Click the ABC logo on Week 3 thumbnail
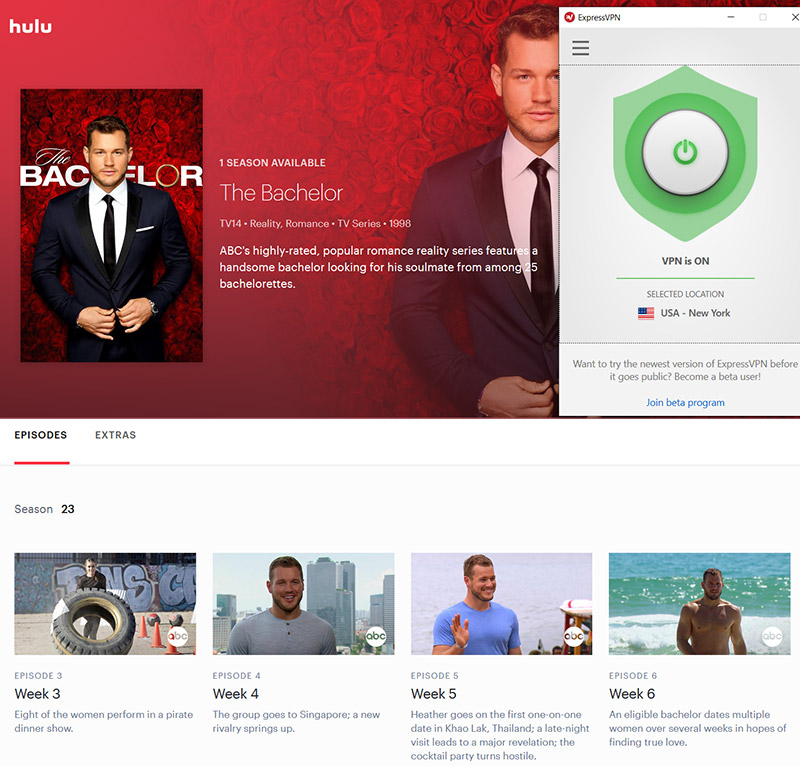The image size is (800, 766). [178, 636]
